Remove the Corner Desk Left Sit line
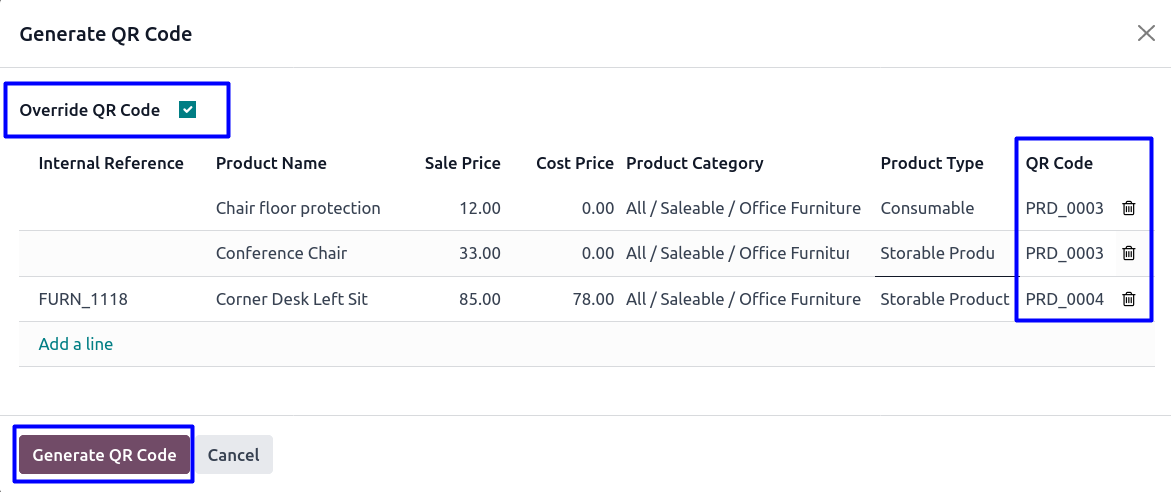Screen dimensions: 1171x492 pos(1129,299)
